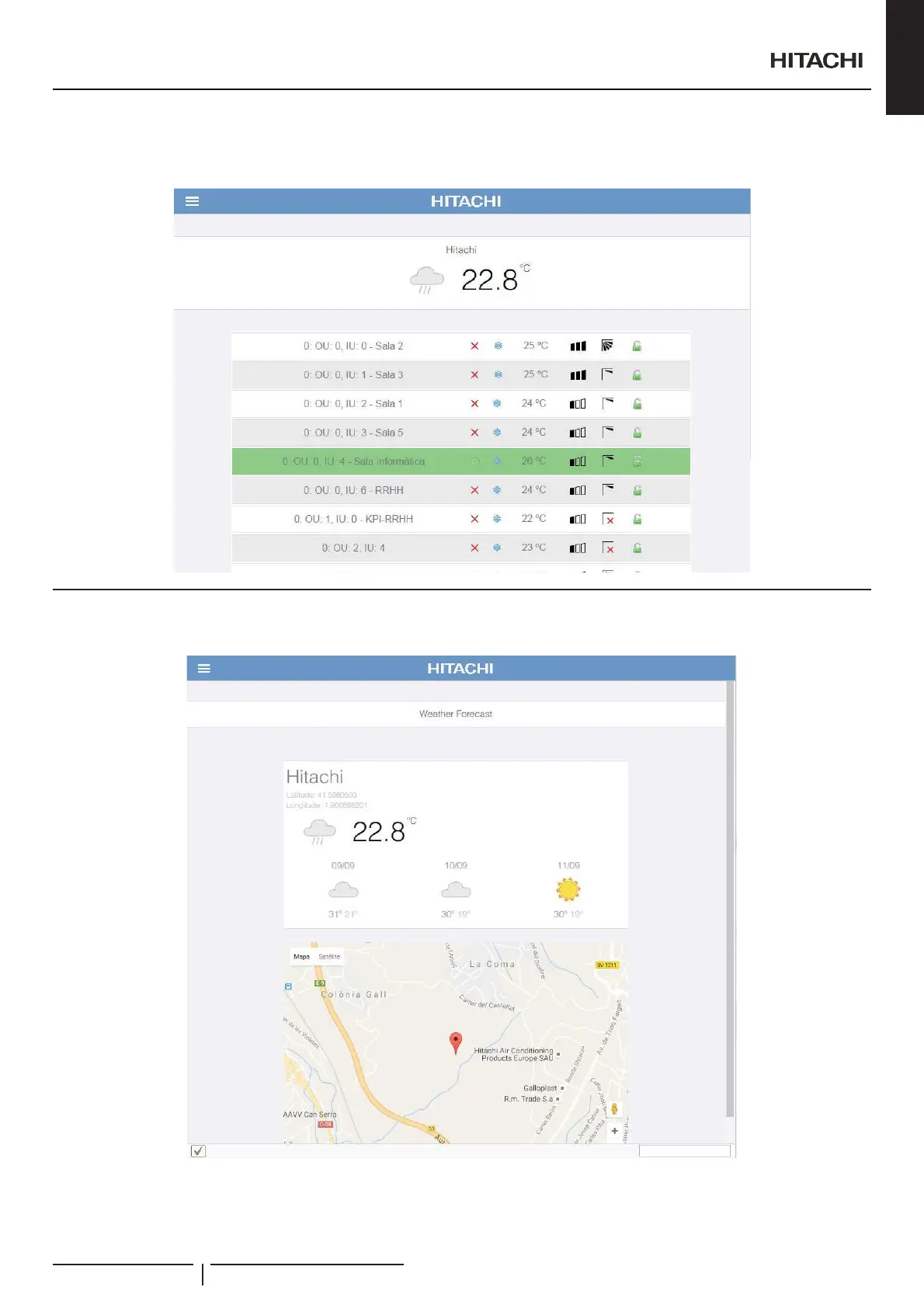The width and height of the screenshot is (924, 1308).
Task: Click 22 ºC setpoint in KPI-RRHH row
Action: pos(533,518)
